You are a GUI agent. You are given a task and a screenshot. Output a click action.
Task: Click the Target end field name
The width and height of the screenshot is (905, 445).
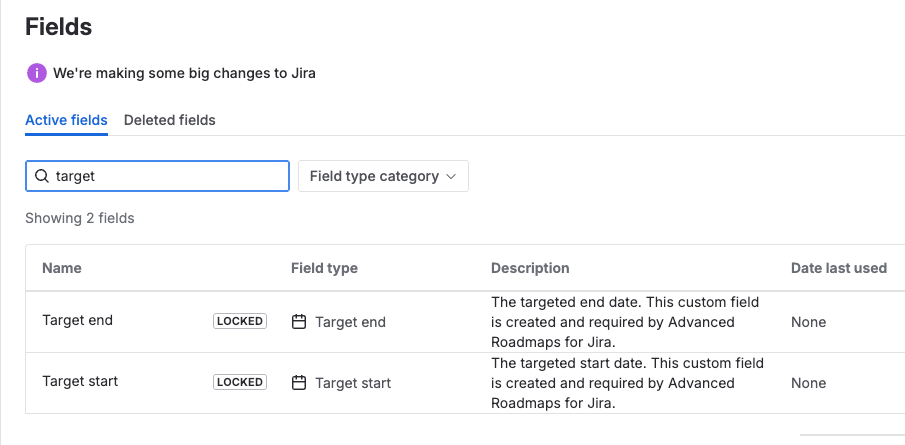(x=77, y=320)
